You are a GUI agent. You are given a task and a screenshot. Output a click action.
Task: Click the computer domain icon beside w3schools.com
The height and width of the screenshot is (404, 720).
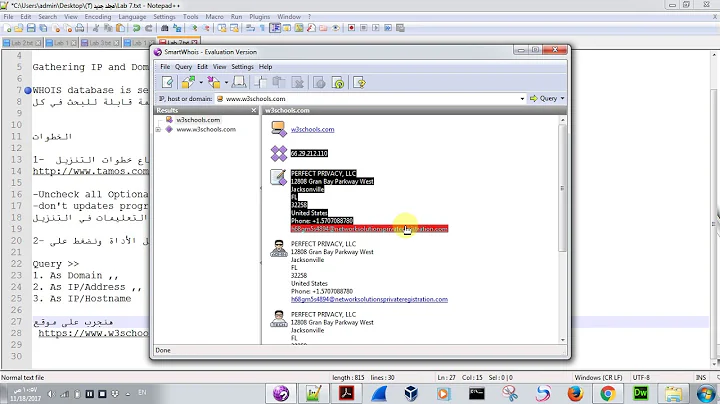click(278, 129)
